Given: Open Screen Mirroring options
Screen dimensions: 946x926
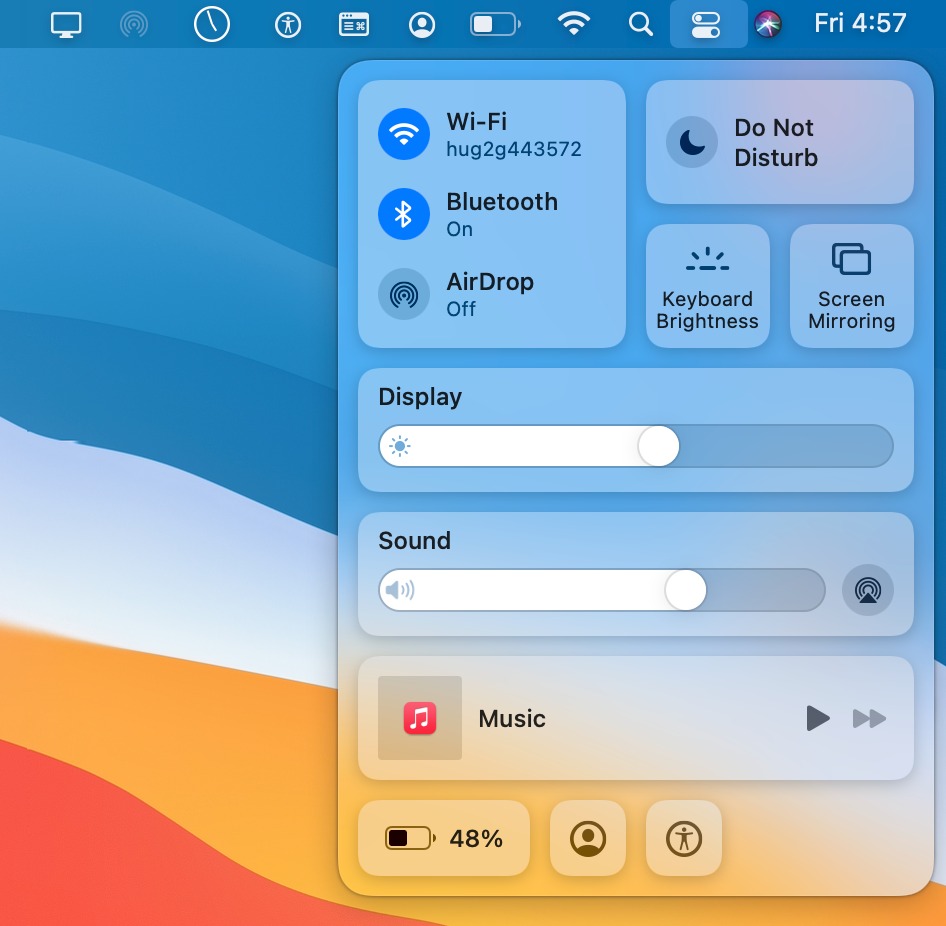Looking at the screenshot, I should [x=851, y=286].
